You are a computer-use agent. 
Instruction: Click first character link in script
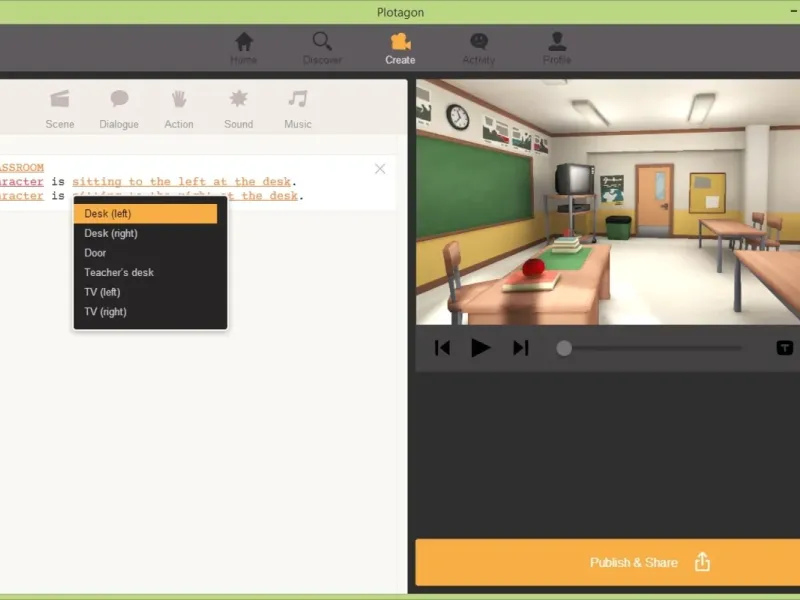tap(22, 182)
